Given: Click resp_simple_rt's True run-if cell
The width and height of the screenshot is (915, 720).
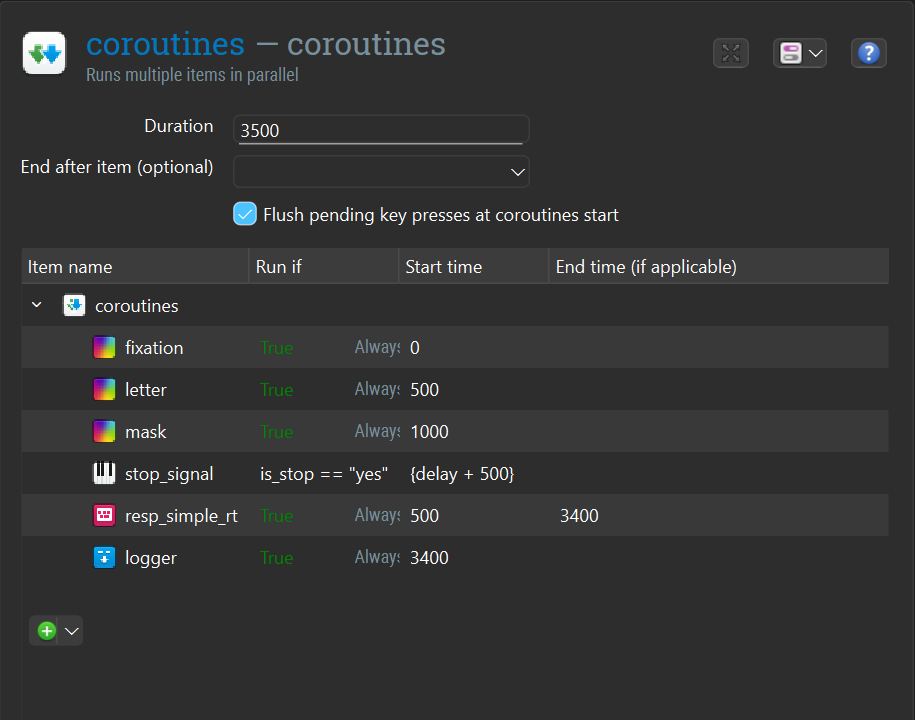Looking at the screenshot, I should pos(277,516).
